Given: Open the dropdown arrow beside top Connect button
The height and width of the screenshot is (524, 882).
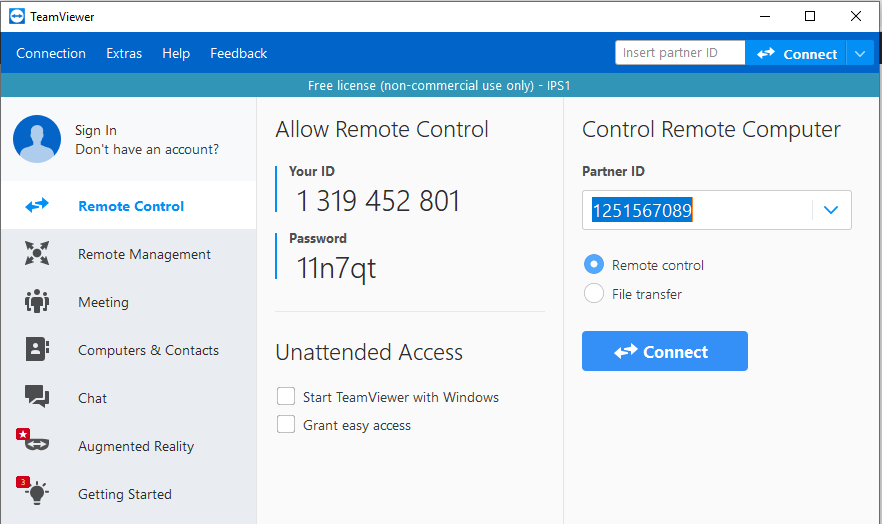Looking at the screenshot, I should 860,54.
